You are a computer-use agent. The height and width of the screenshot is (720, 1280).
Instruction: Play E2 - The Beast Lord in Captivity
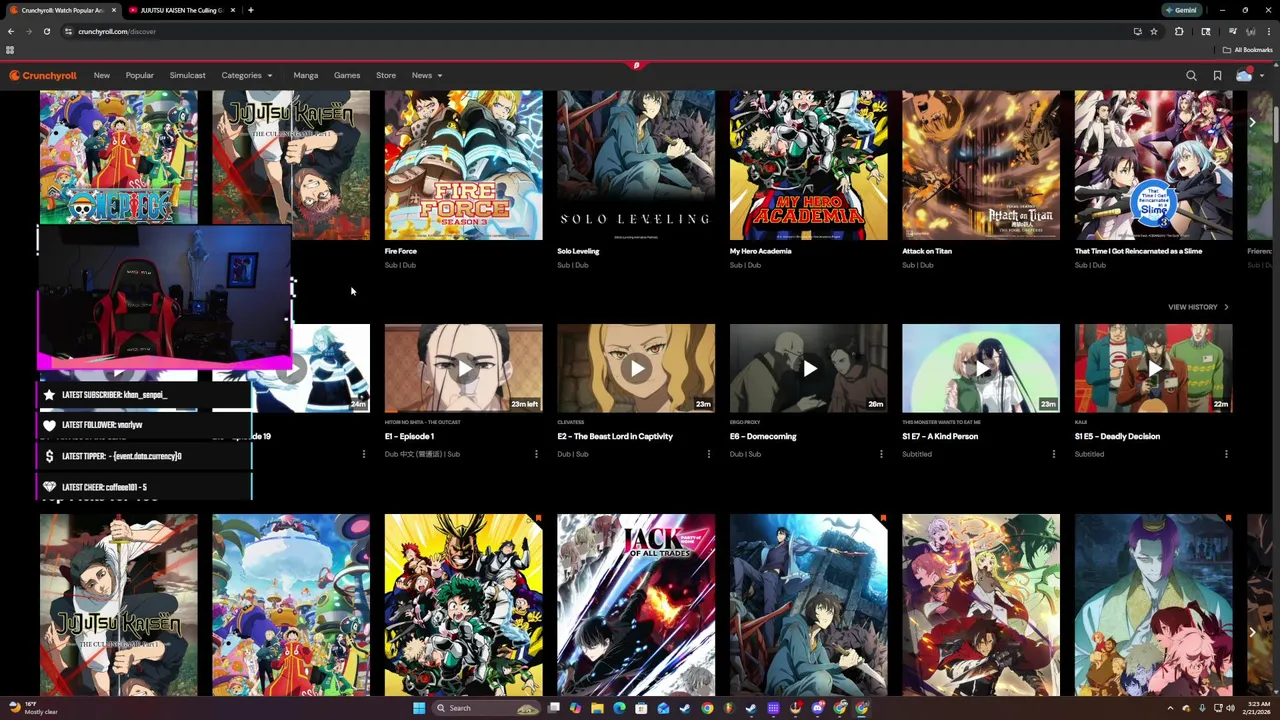(x=636, y=368)
